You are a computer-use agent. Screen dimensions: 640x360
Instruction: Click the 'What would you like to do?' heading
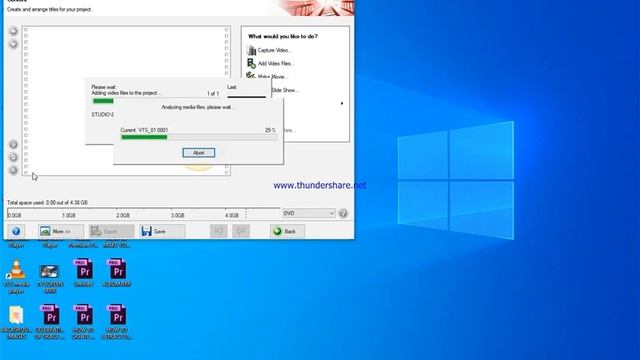click(x=283, y=36)
